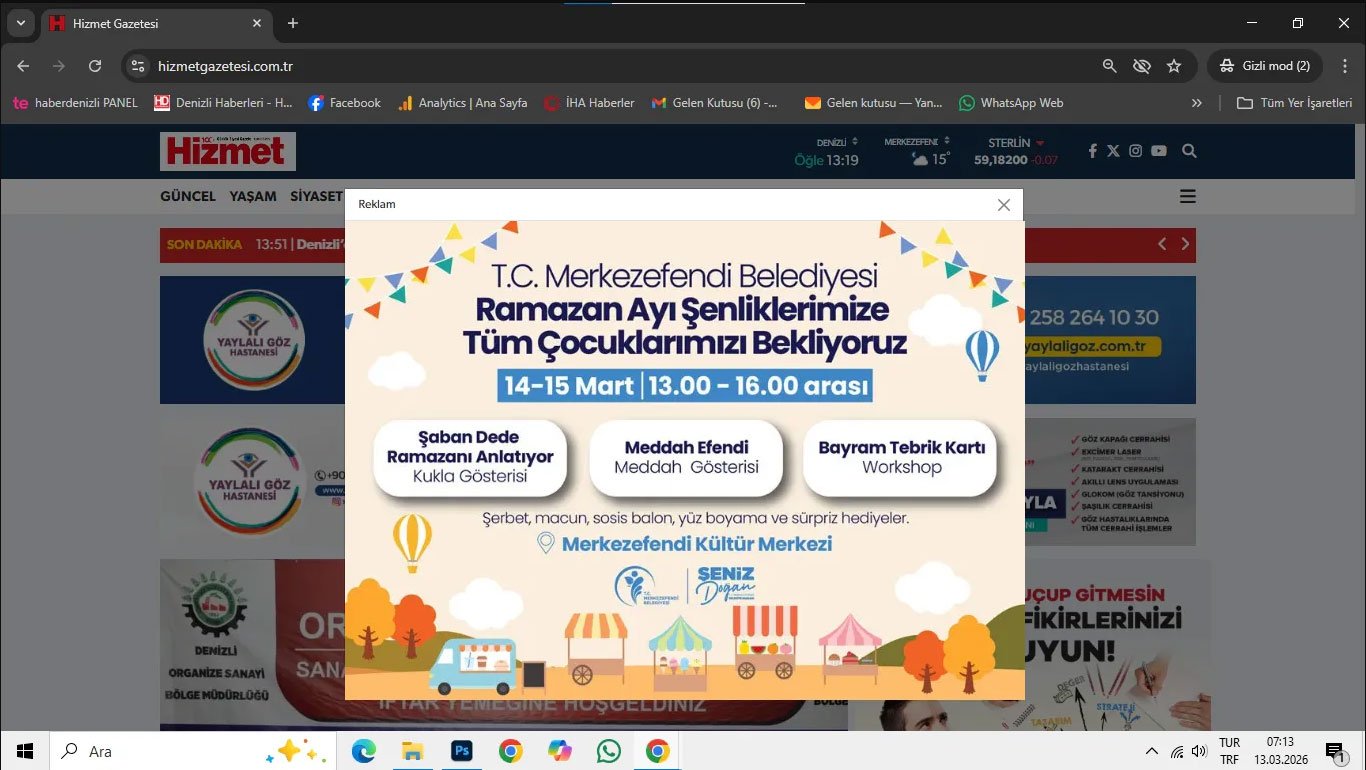
Task: Open Instagram from the site header icons
Action: coord(1135,150)
